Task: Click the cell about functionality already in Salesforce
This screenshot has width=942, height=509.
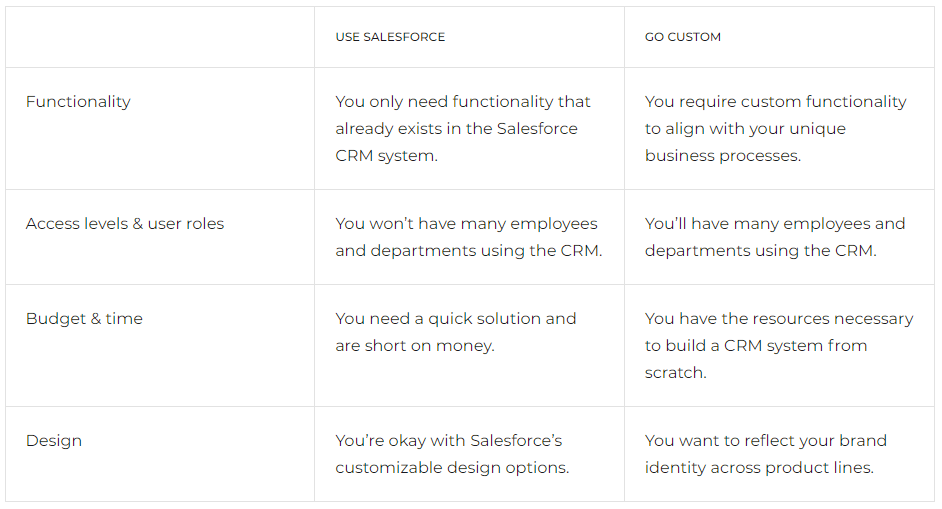Action: click(x=469, y=129)
